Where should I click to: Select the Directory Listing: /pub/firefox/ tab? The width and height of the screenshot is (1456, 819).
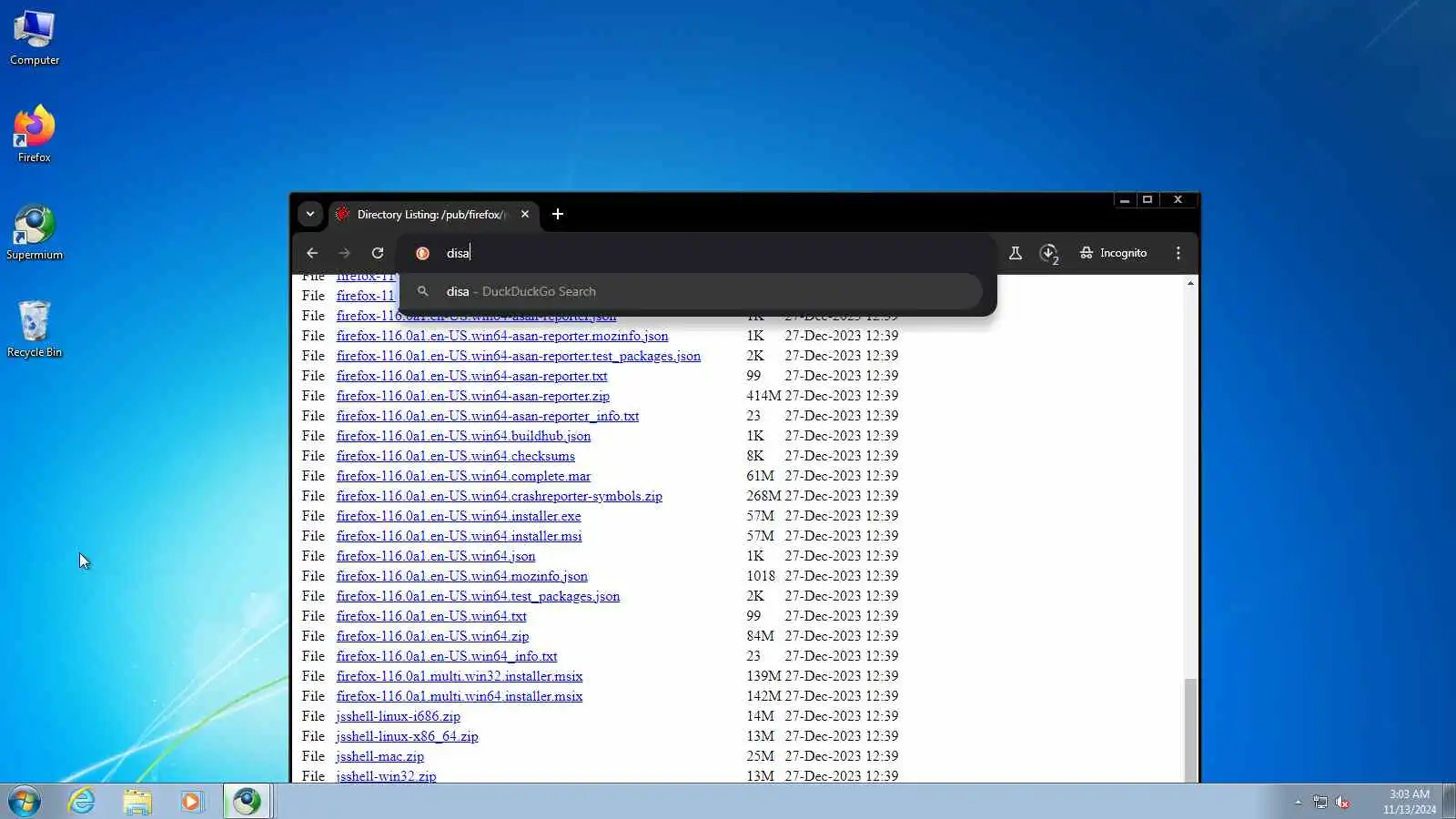(x=433, y=214)
